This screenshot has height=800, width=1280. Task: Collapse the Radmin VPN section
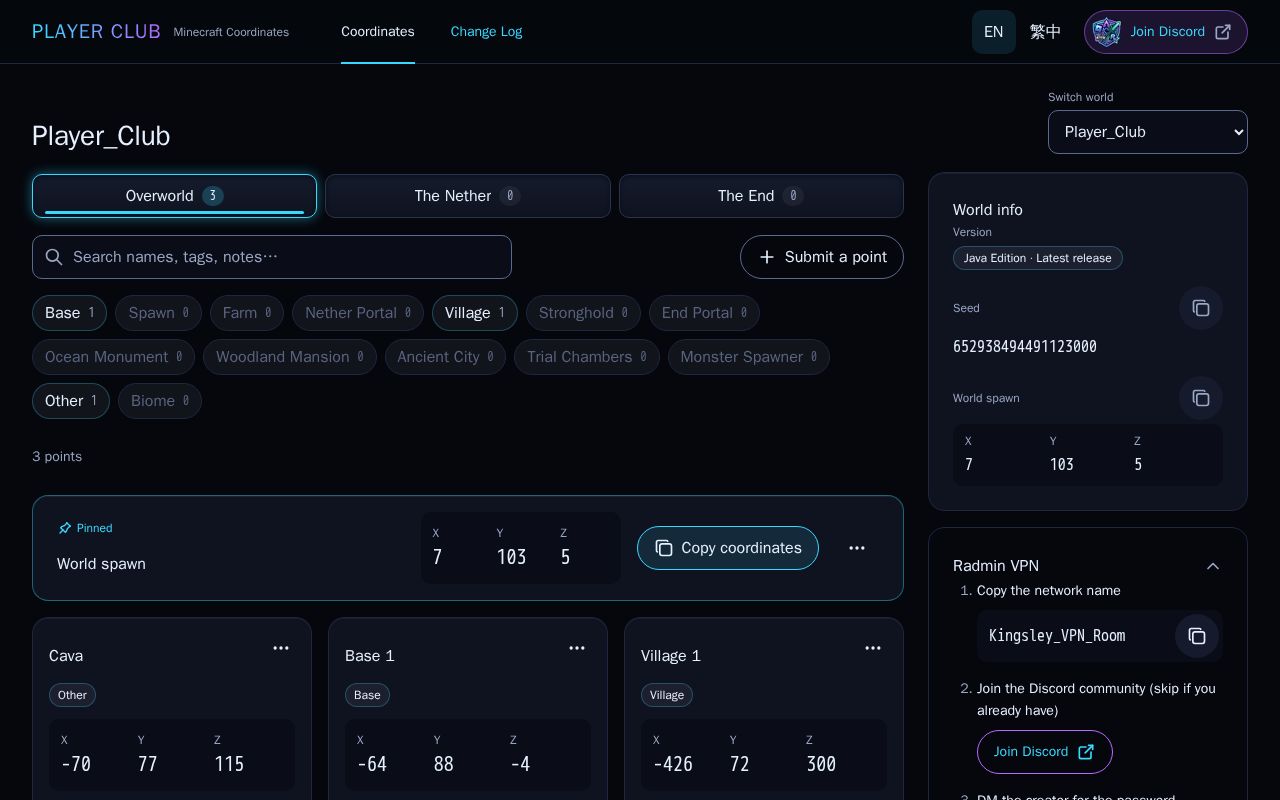1213,566
